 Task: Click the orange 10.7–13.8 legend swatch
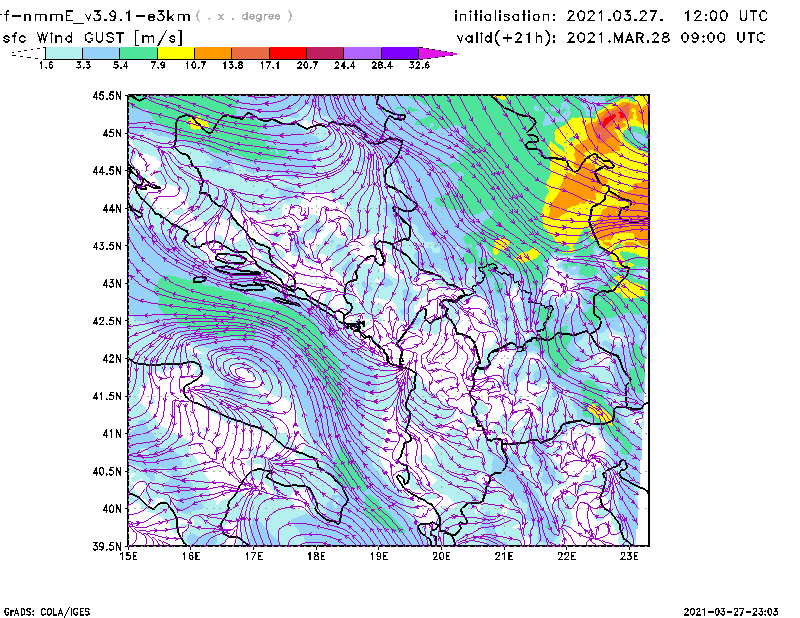tap(213, 53)
